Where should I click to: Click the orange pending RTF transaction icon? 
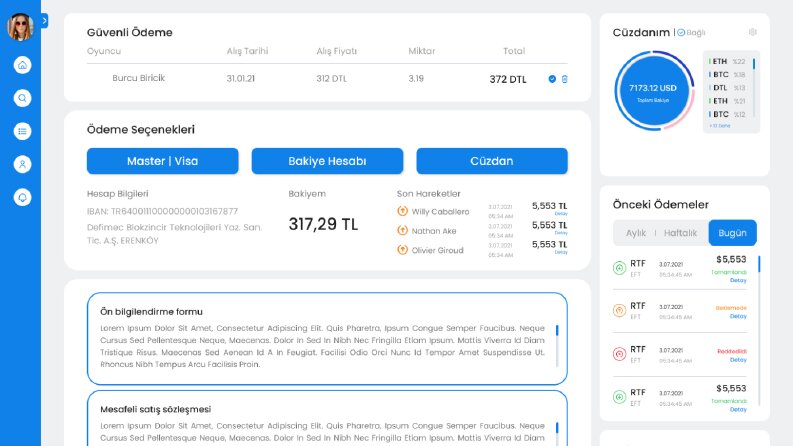click(620, 310)
